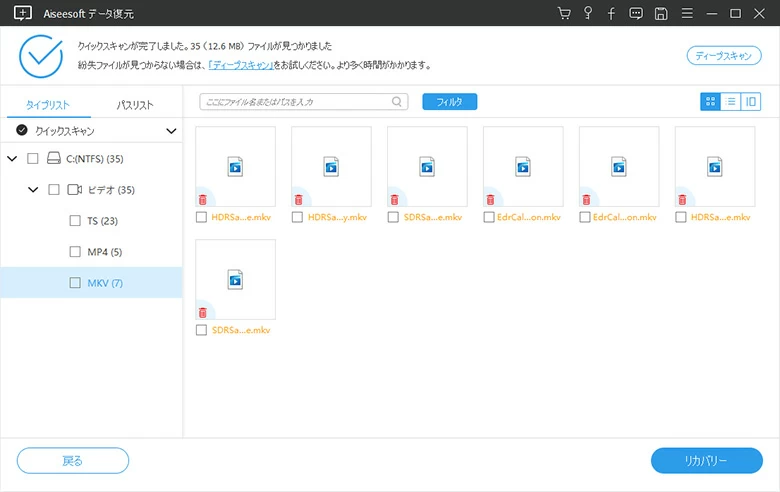Collapse the C:(NTFS) drive tree node

click(12, 159)
